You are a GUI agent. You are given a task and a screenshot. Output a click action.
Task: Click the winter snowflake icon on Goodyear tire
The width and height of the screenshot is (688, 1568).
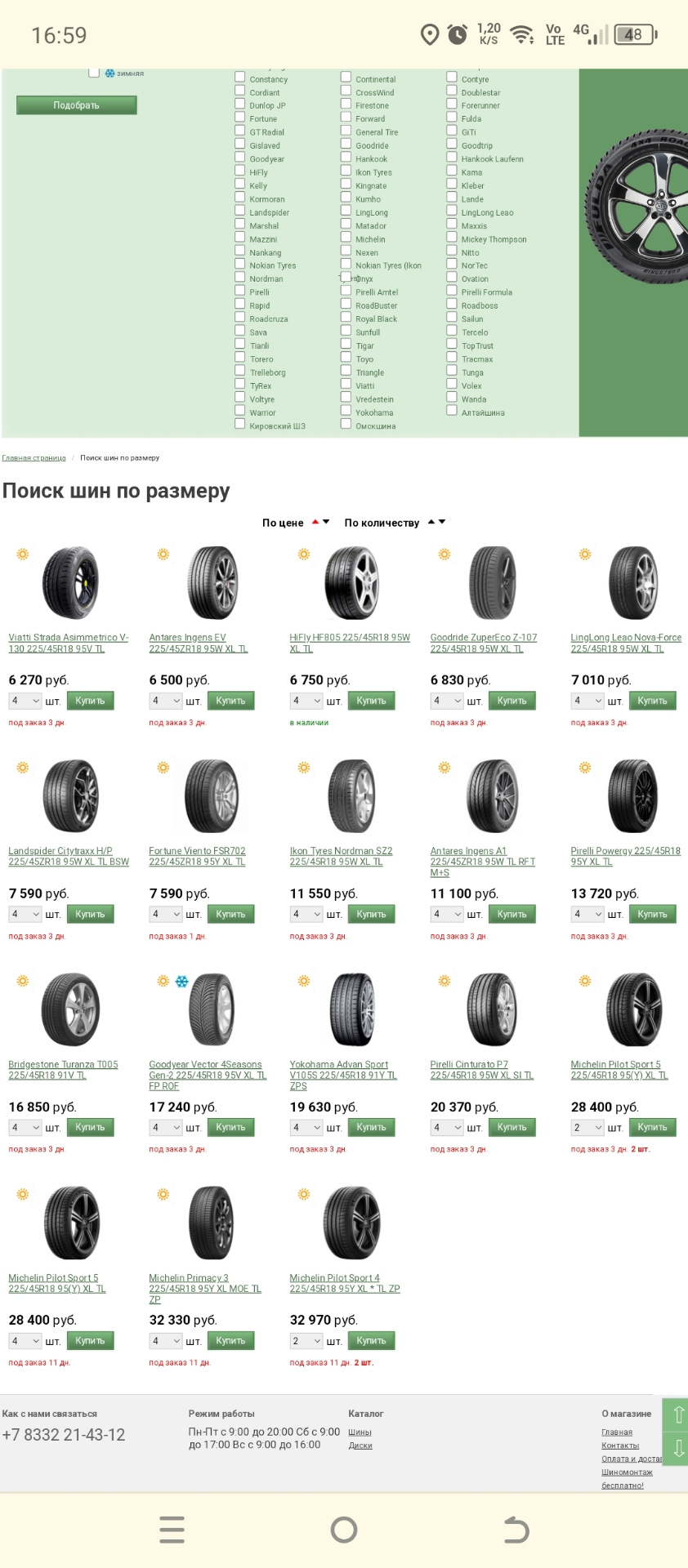(182, 981)
